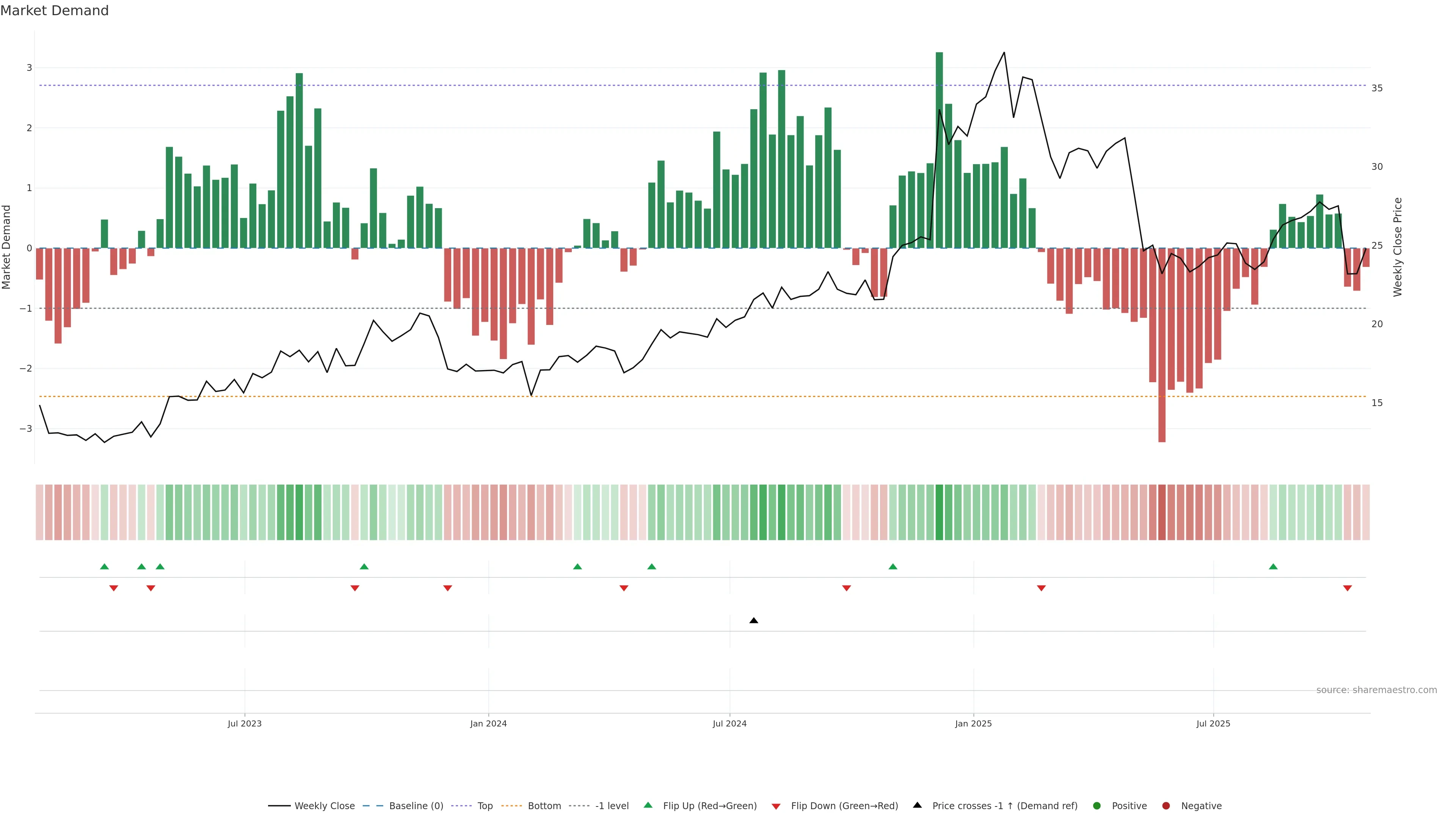Toggle the Top dotted line legend entry
This screenshot has width=1456, height=819.
(485, 806)
